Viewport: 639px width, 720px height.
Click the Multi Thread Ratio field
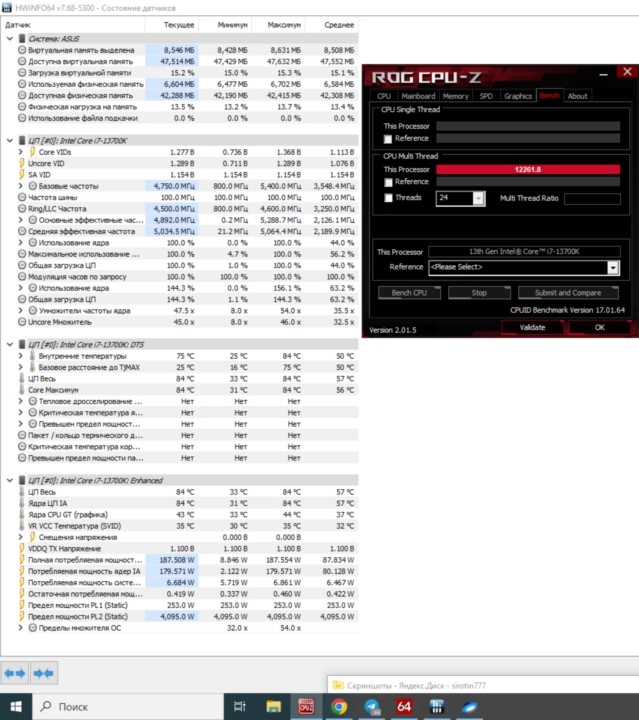[592, 198]
